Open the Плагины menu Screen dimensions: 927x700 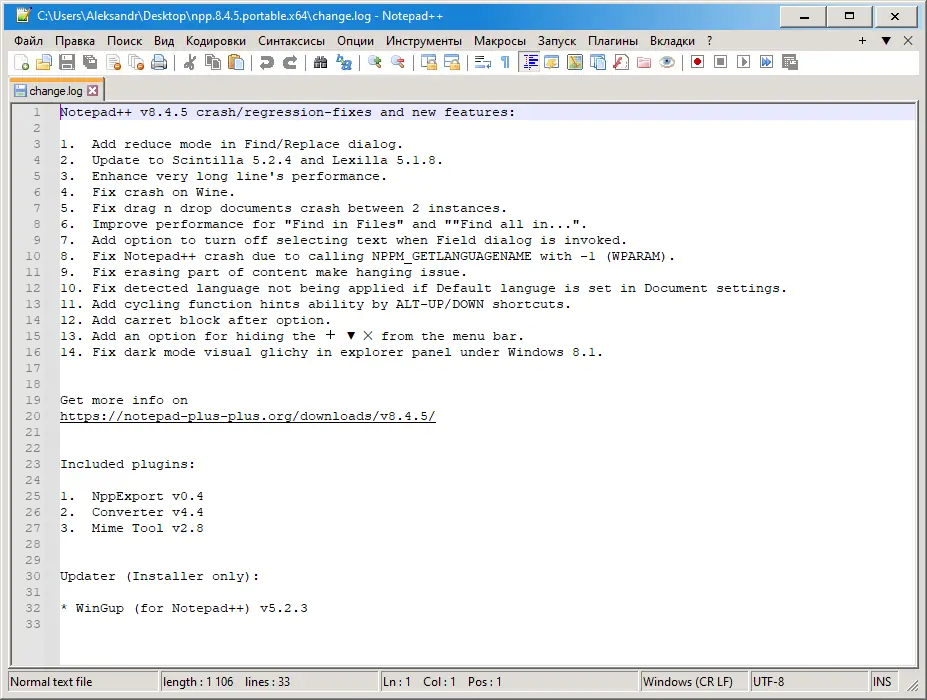612,41
